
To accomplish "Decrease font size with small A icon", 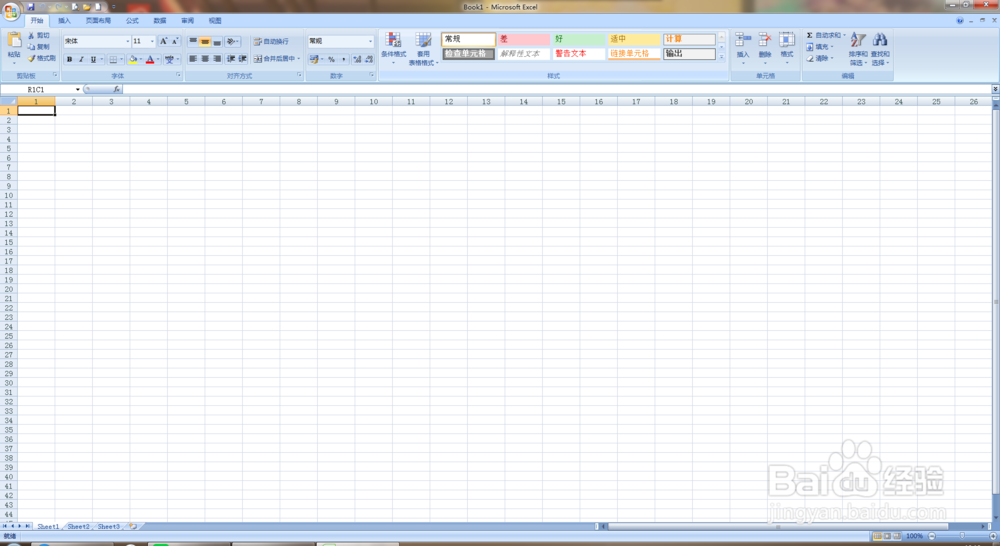I will tap(175, 41).
